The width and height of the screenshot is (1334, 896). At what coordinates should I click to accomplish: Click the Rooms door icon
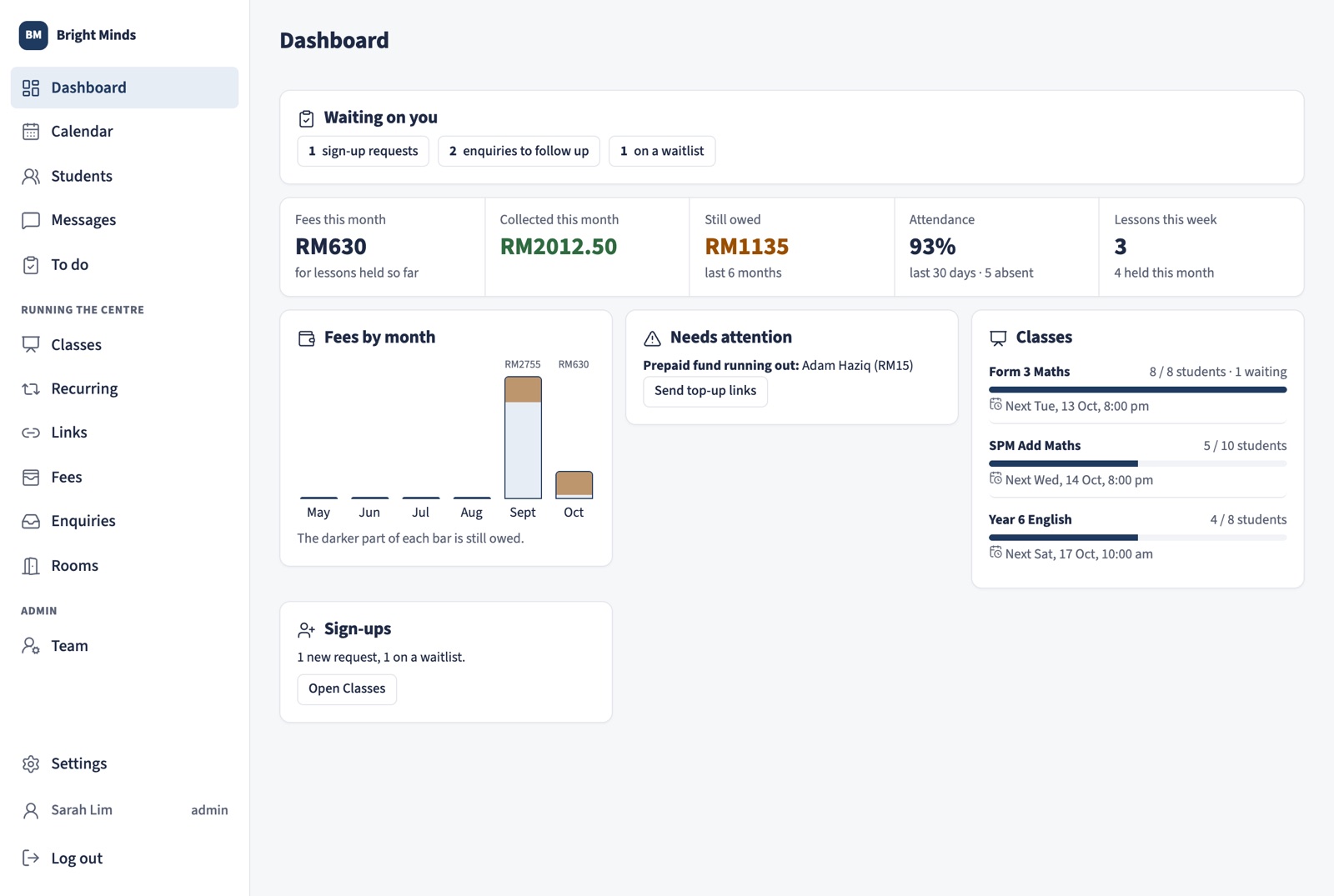(x=31, y=566)
